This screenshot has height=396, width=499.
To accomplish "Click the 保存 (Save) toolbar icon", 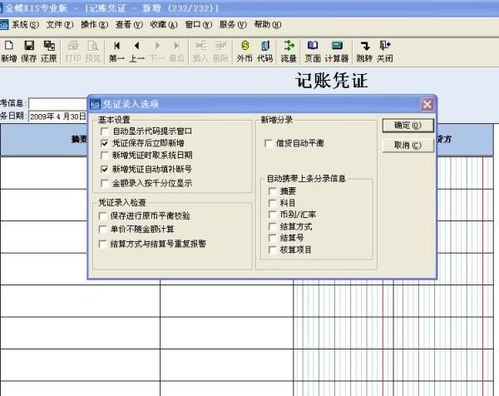I will click(x=29, y=51).
